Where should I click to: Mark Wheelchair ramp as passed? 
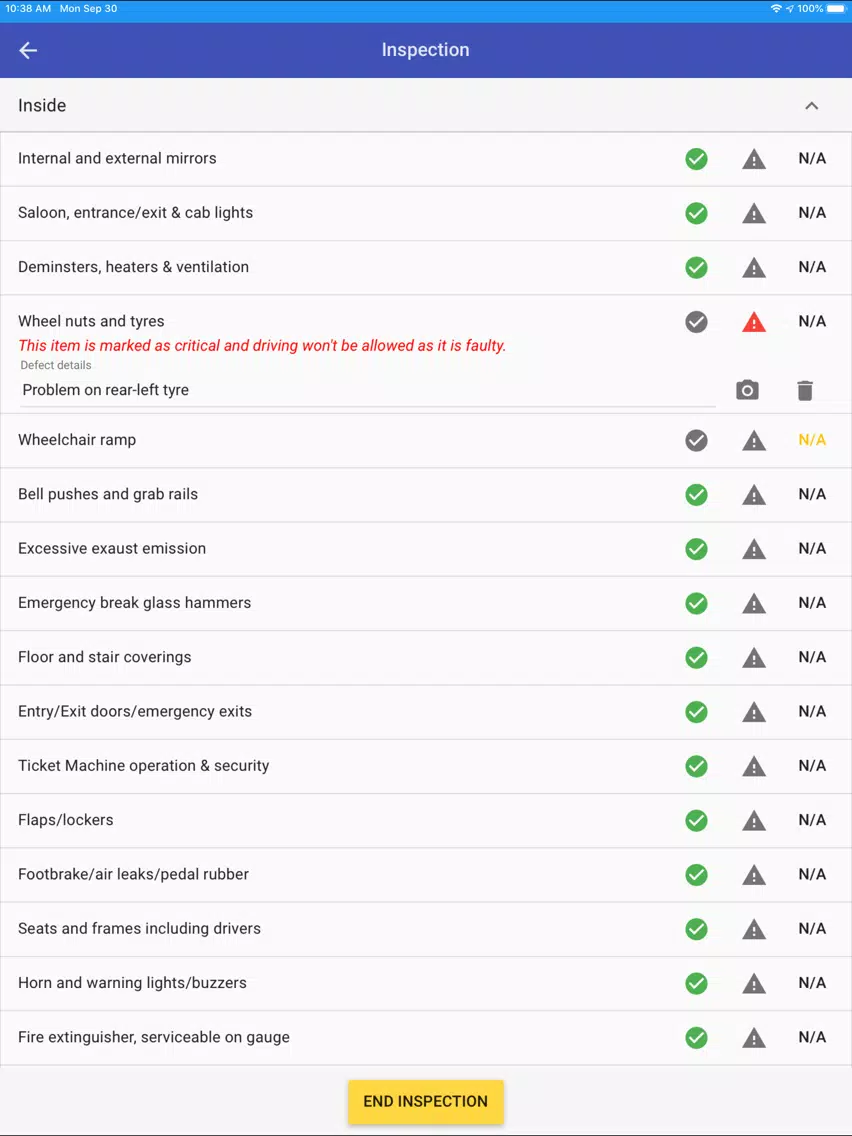point(696,440)
